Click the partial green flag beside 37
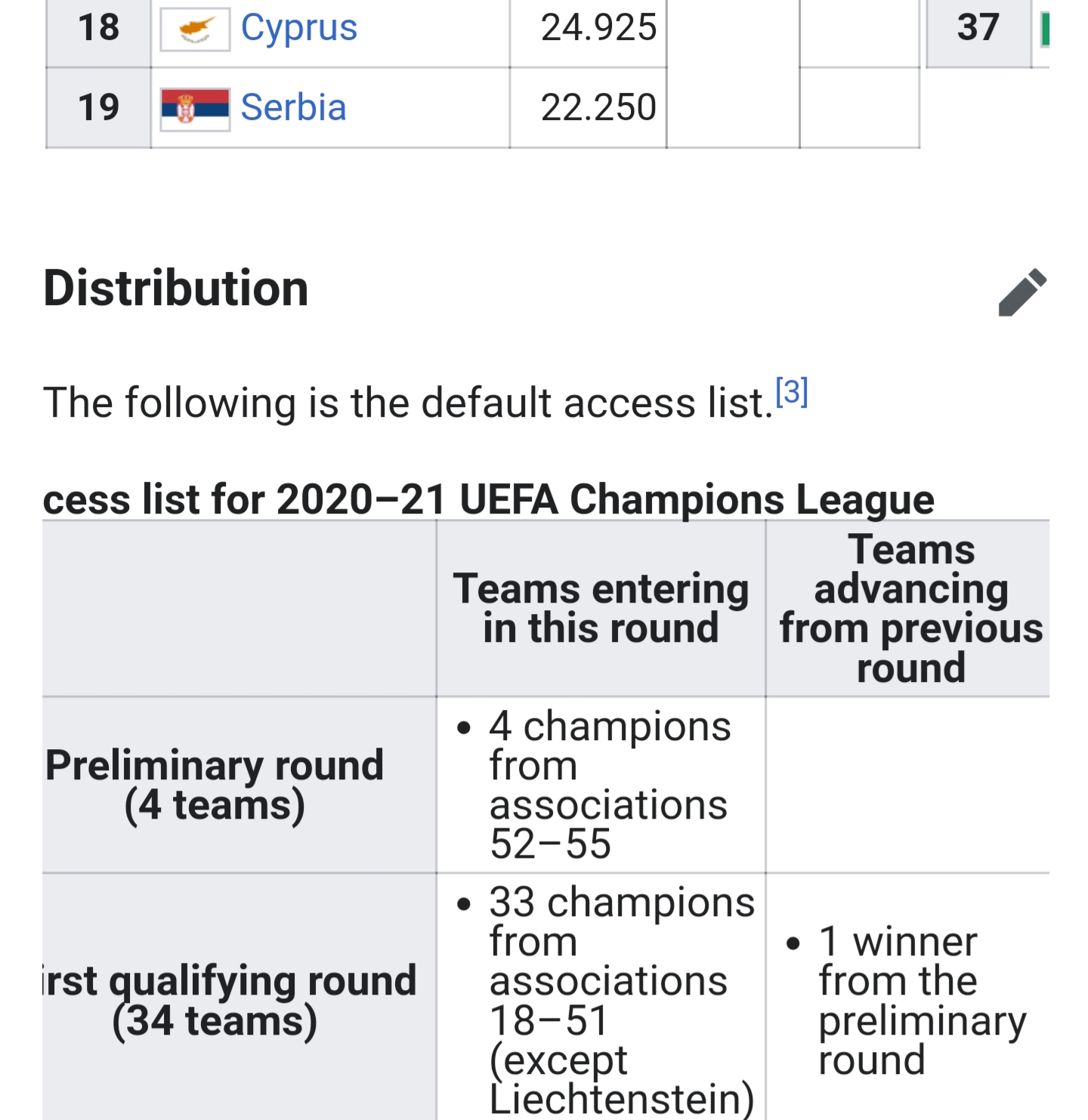1088x1120 pixels. tap(1045, 29)
